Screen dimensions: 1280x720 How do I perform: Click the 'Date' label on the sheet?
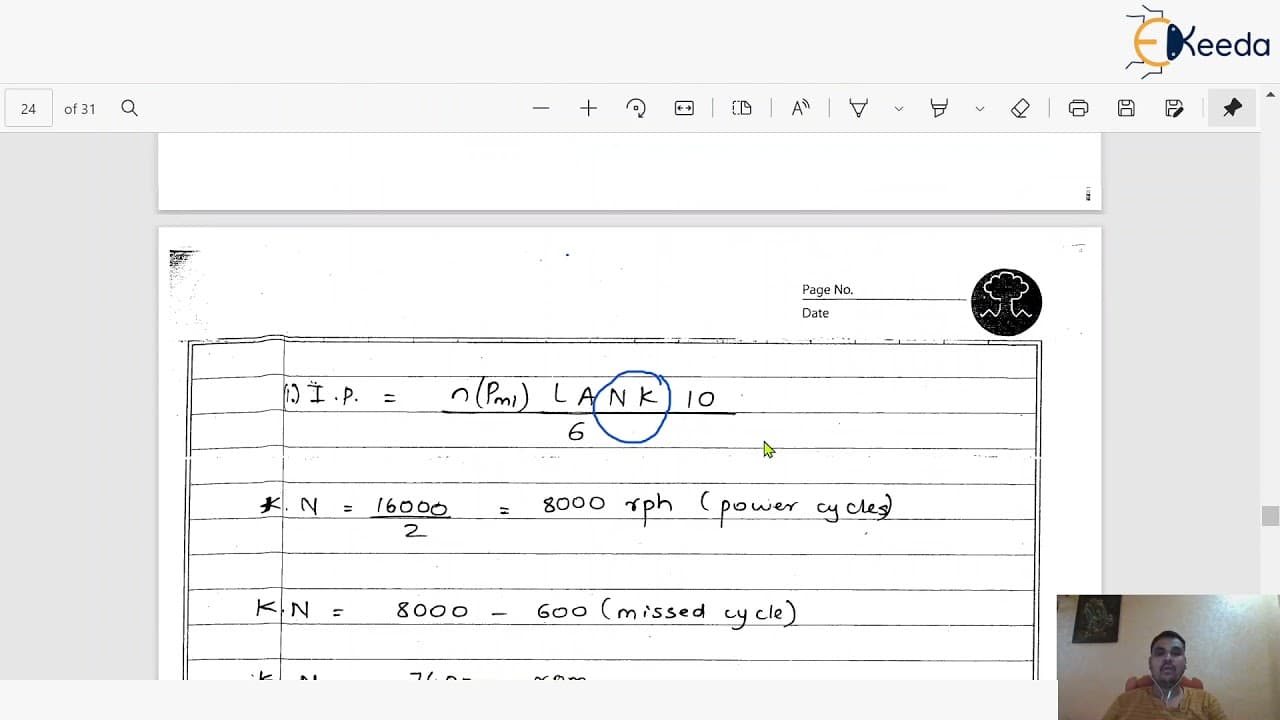click(x=815, y=313)
